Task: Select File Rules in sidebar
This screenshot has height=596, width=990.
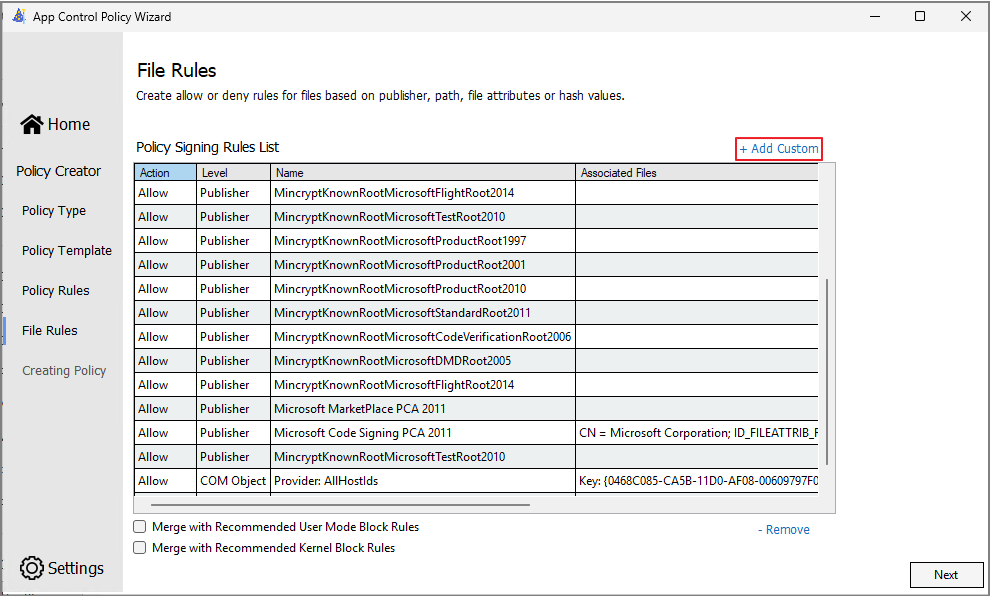Action: tap(49, 330)
